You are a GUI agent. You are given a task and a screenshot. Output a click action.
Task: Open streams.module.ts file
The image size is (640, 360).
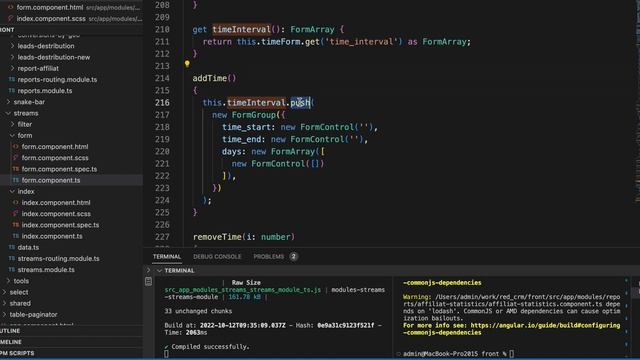46,269
